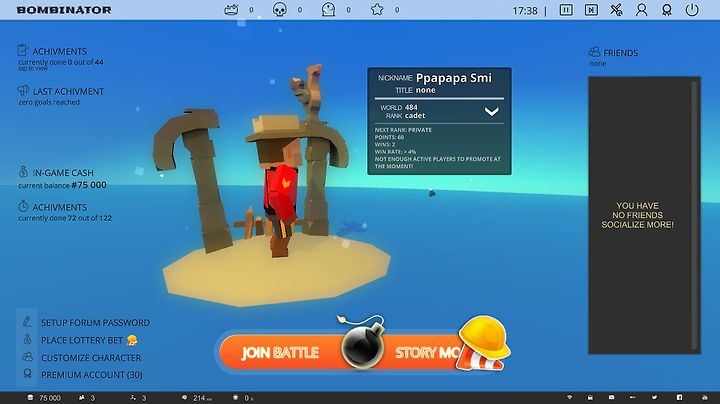This screenshot has height=404, width=720.
Task: Click the 214 ms ping value in bottom bar
Action: point(202,398)
